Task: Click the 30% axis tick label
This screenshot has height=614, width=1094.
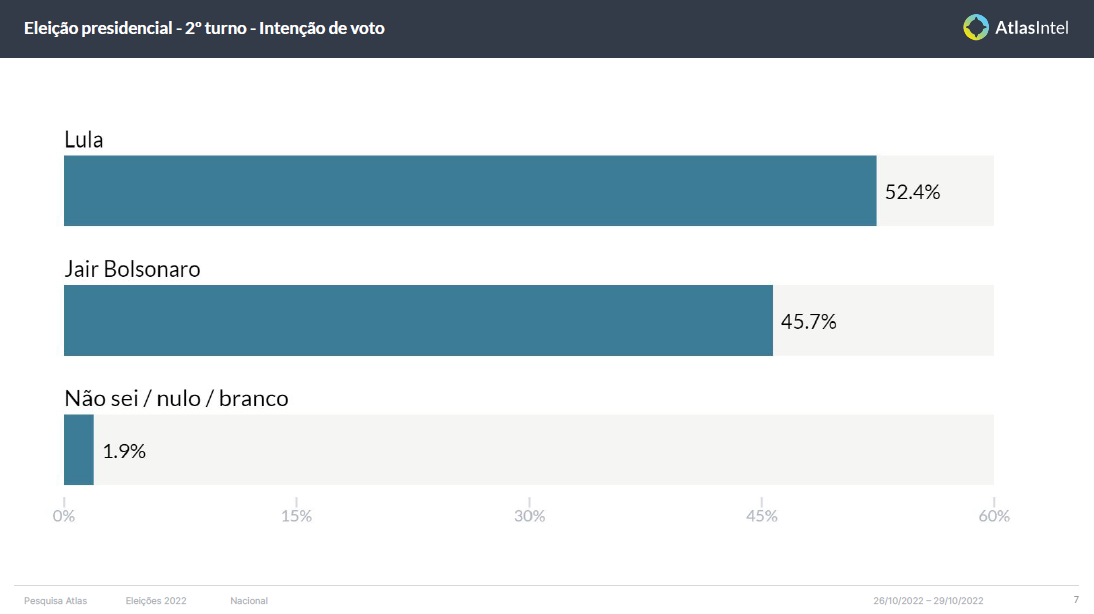Action: point(530,516)
